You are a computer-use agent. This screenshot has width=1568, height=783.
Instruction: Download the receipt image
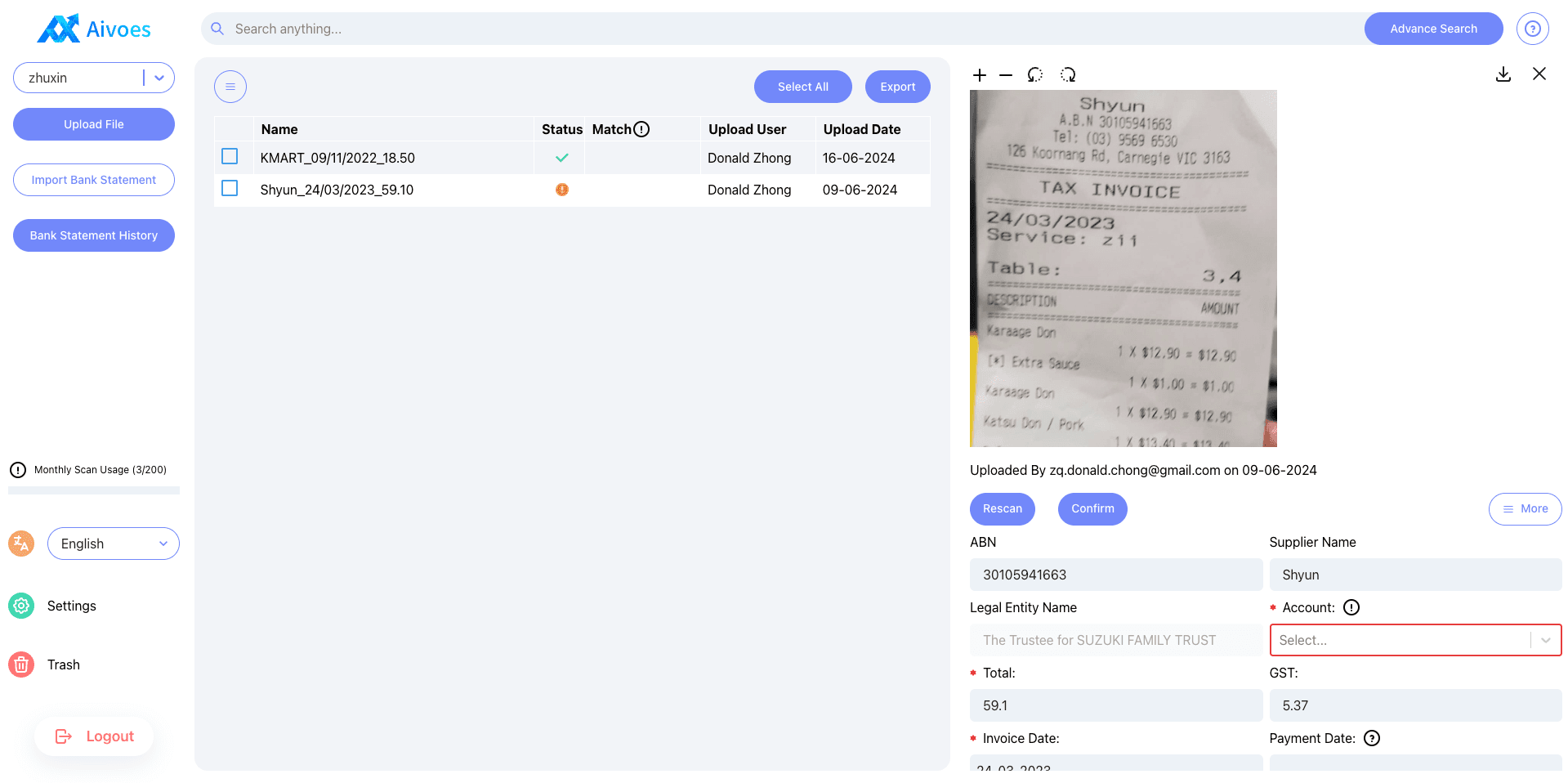1503,74
